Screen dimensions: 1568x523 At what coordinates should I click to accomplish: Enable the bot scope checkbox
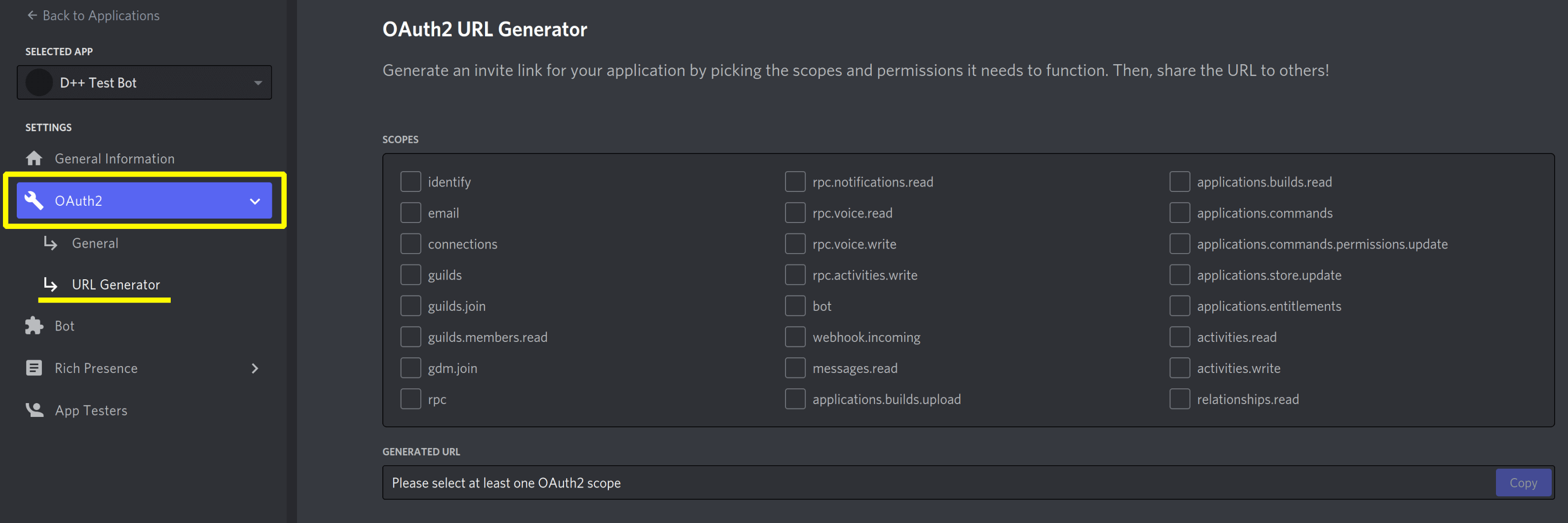coord(795,305)
